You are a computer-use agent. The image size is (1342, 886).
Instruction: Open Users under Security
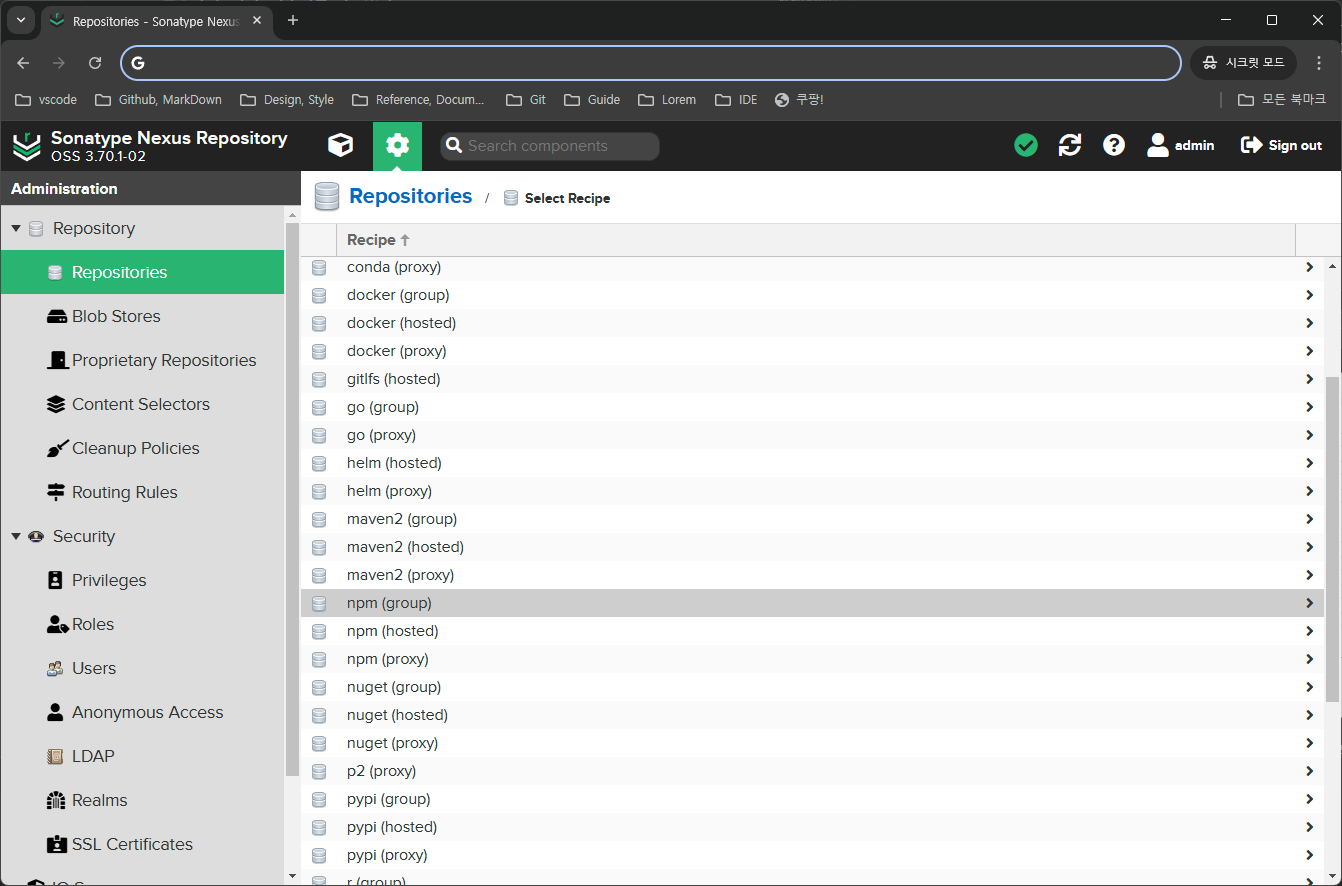(142, 668)
